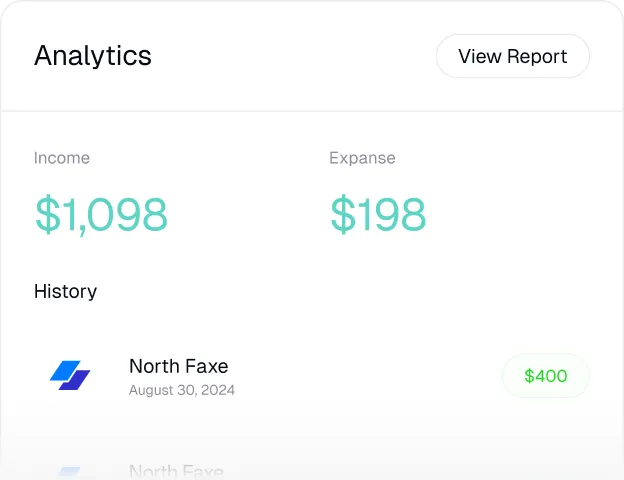The width and height of the screenshot is (624, 480).
Task: Click the View Report button
Action: [512, 56]
